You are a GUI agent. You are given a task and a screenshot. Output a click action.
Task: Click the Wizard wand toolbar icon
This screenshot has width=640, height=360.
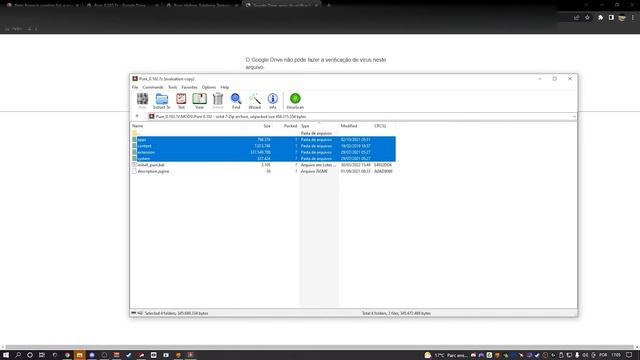[x=255, y=101]
